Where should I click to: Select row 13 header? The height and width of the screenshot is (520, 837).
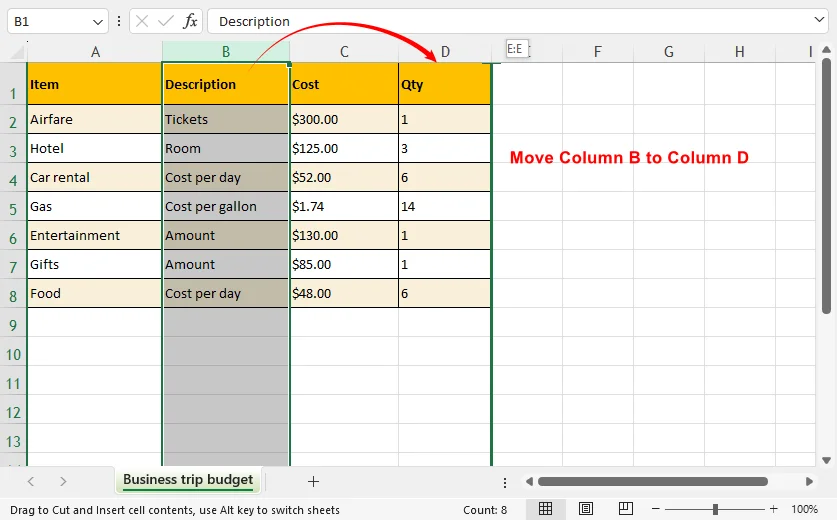(x=13, y=438)
